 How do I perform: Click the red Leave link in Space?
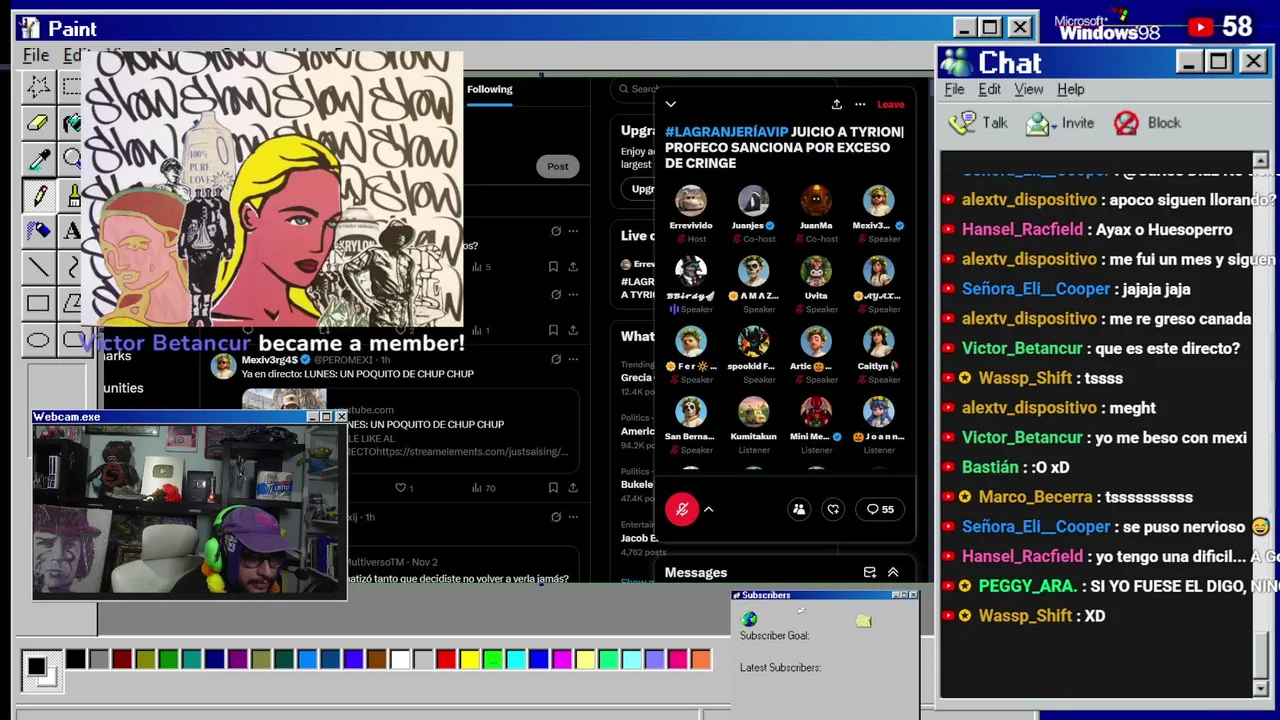pos(890,104)
